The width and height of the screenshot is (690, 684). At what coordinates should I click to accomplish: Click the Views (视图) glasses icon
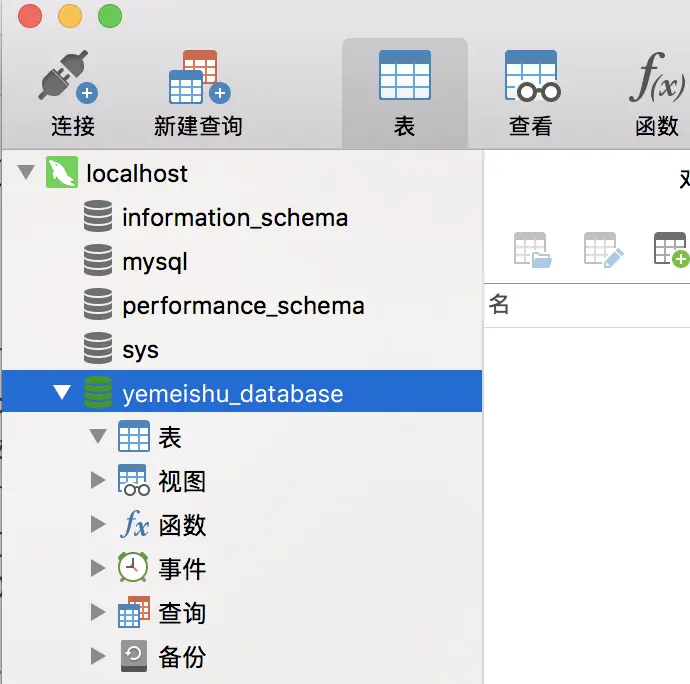pos(134,480)
